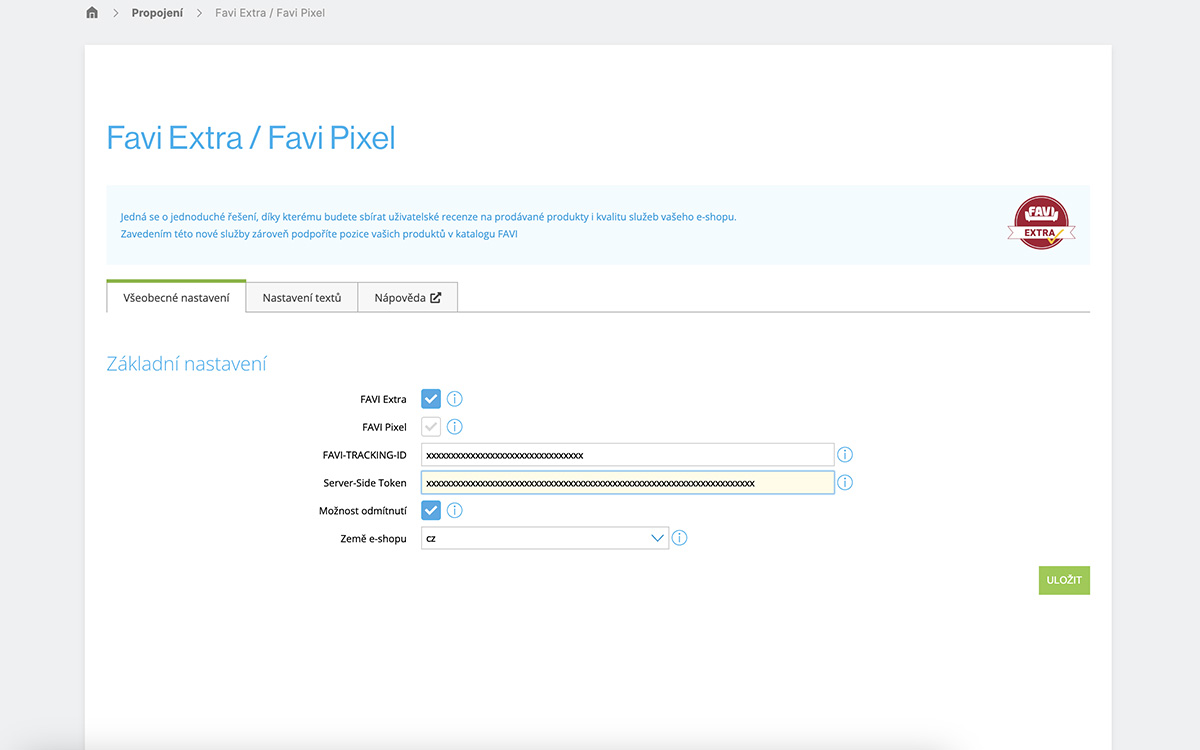Select Všeobecné nastavení tab

(x=176, y=297)
